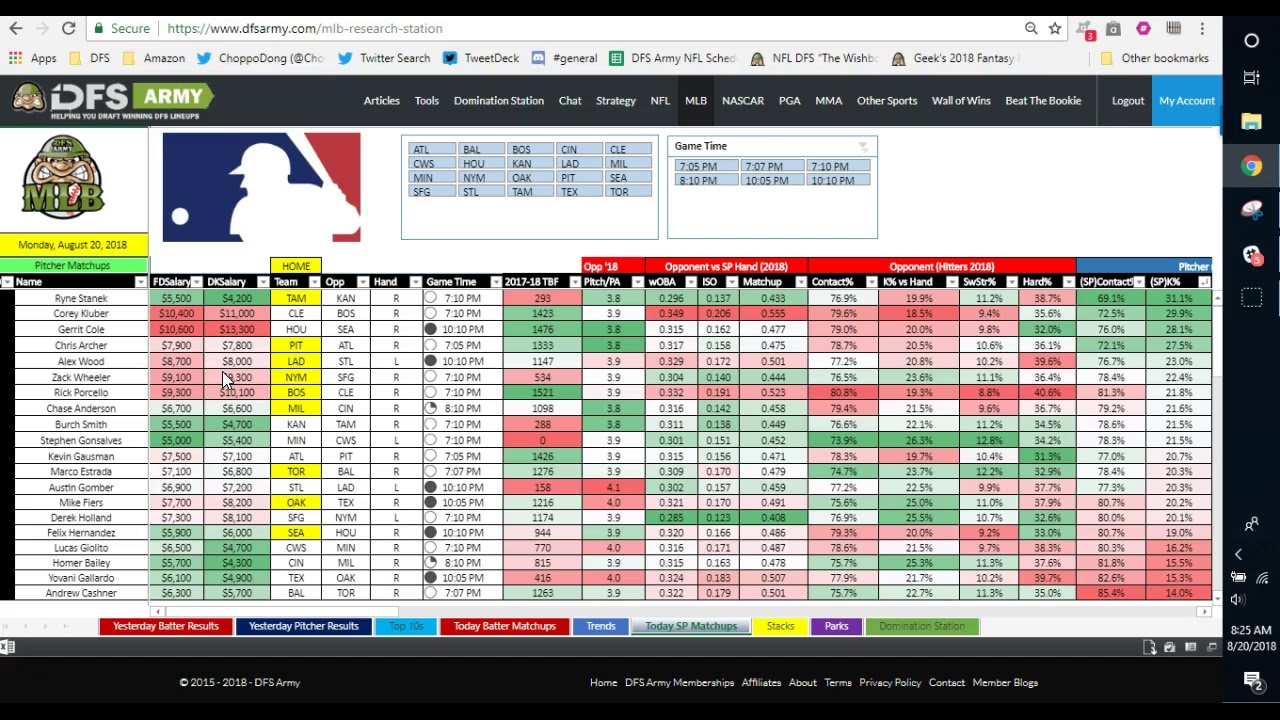Image resolution: width=1280 pixels, height=720 pixels.
Task: Go to the NASCAR section
Action: (743, 101)
